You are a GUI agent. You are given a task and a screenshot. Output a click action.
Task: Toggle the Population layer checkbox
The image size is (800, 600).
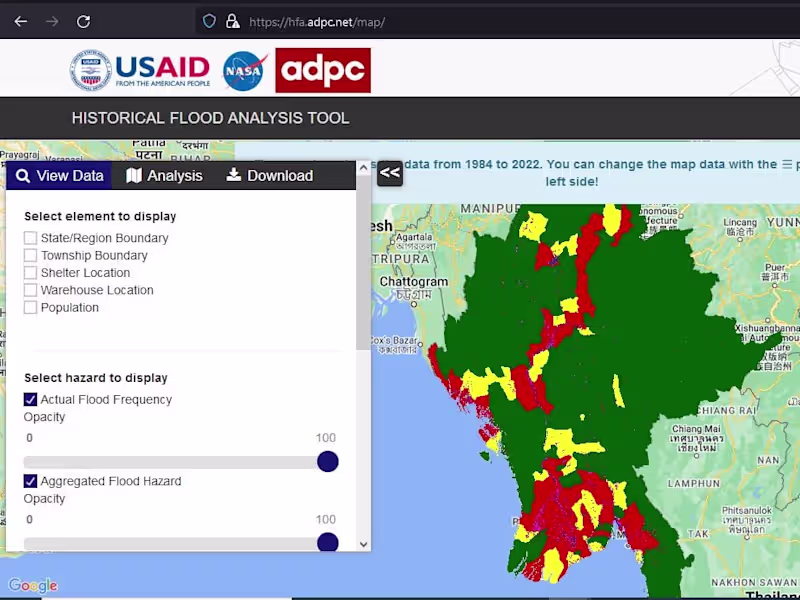(31, 307)
